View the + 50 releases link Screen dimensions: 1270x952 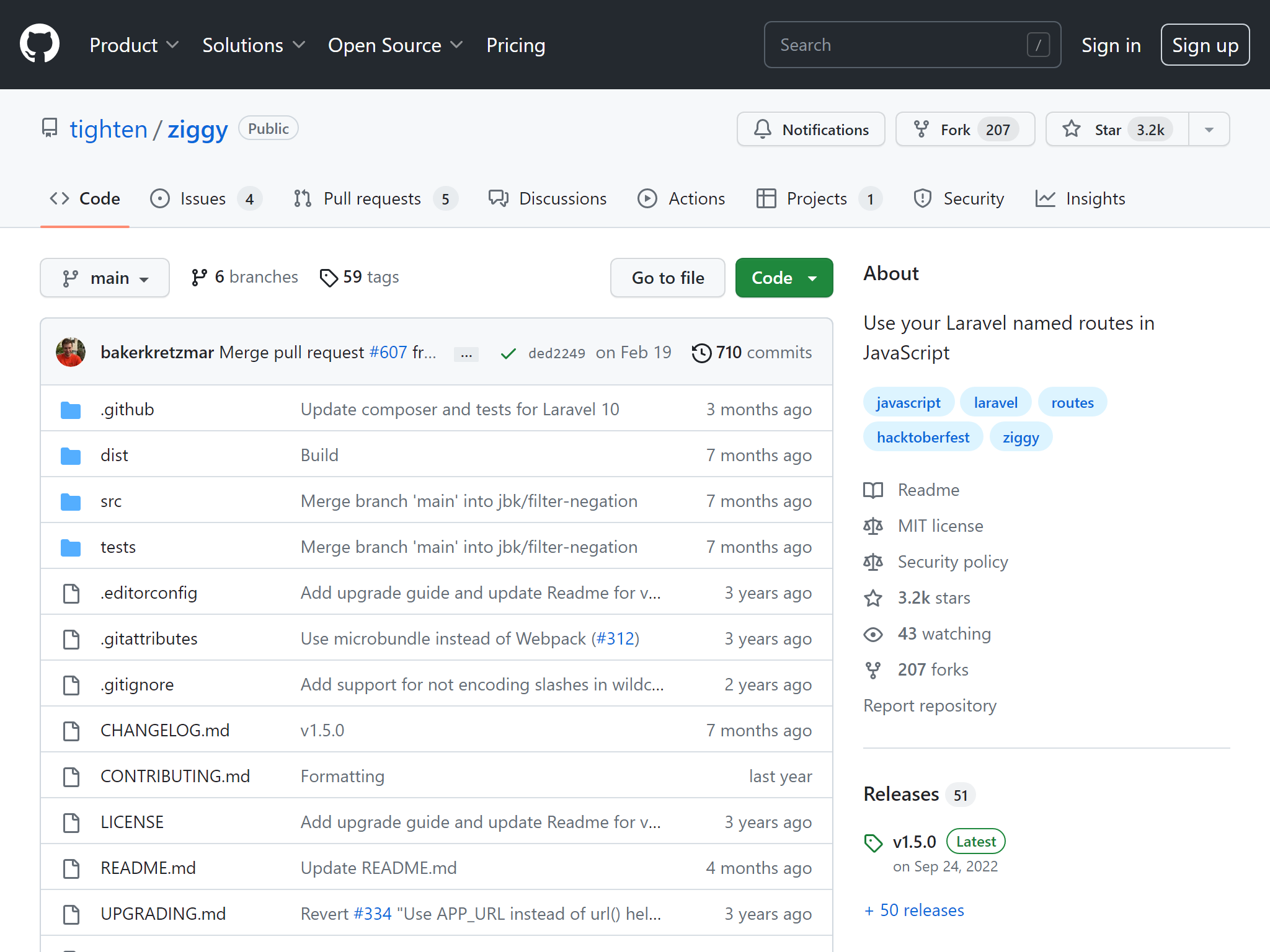pos(915,910)
